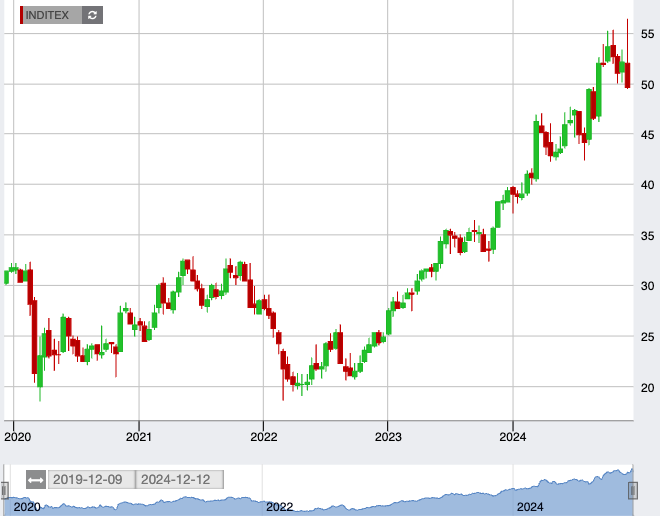Click the 2022 x-axis label on main chart
The height and width of the screenshot is (520, 662).
(263, 437)
